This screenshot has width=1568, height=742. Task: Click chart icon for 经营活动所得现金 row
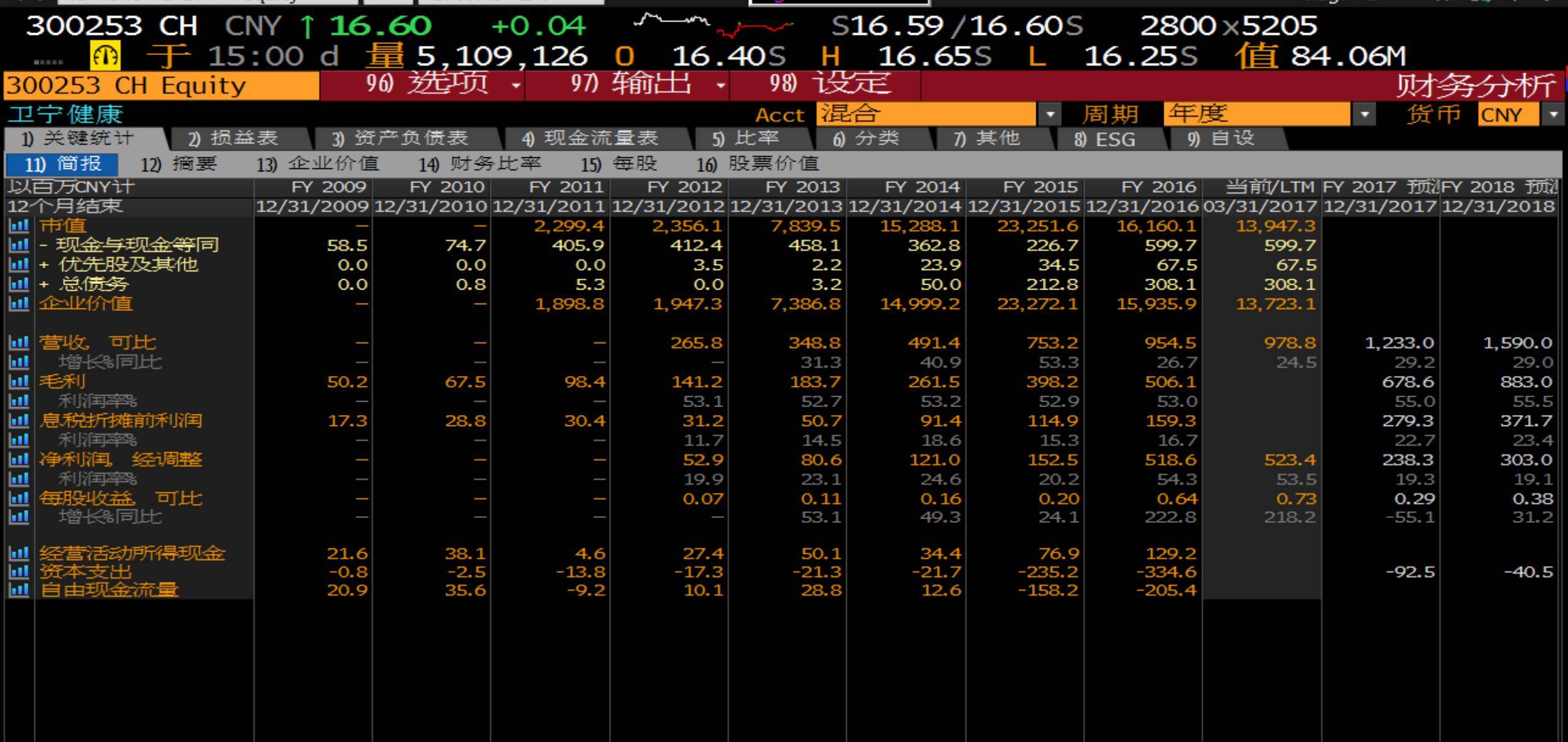(19, 553)
